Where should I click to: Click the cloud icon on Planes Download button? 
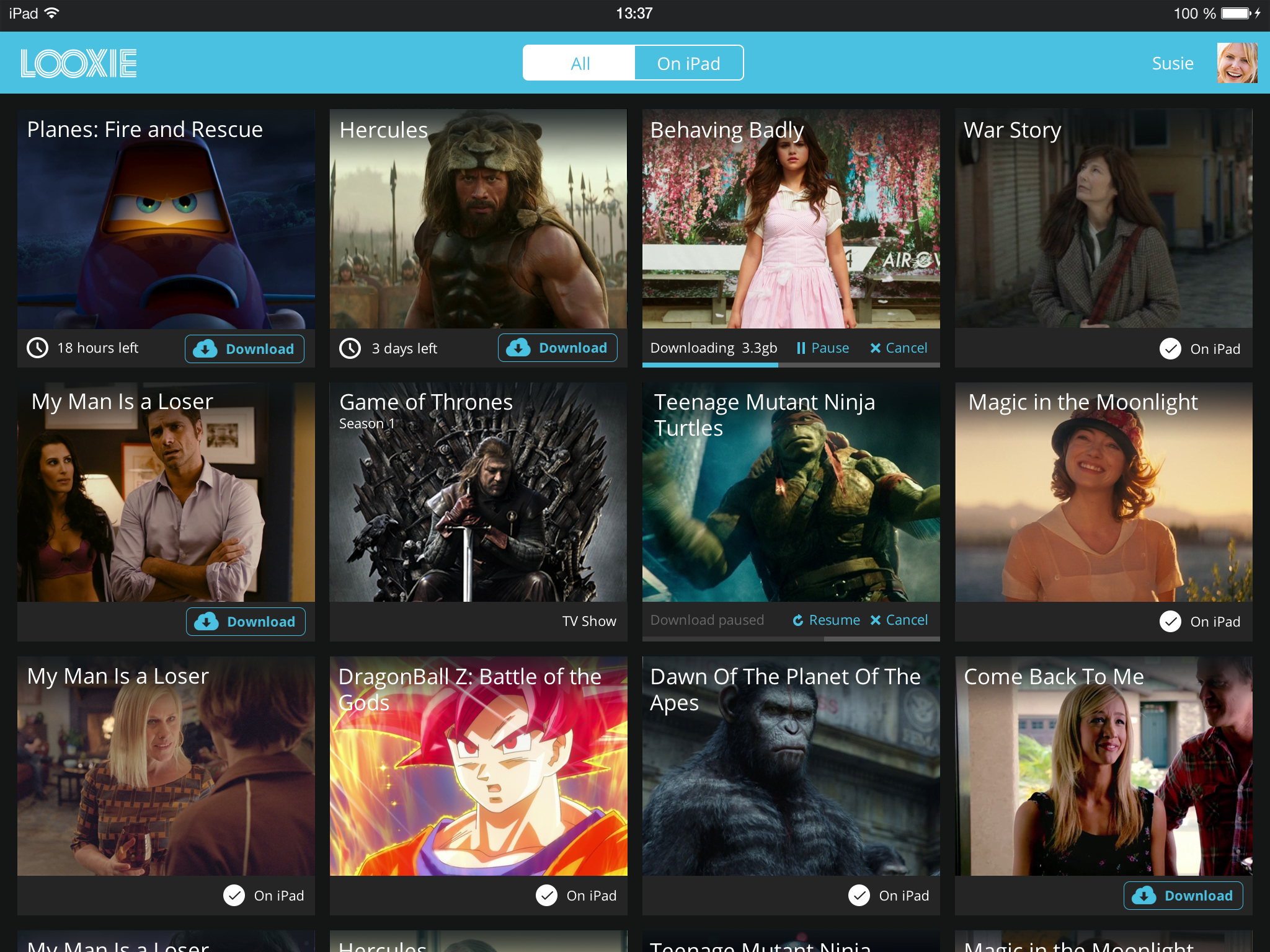click(x=205, y=348)
